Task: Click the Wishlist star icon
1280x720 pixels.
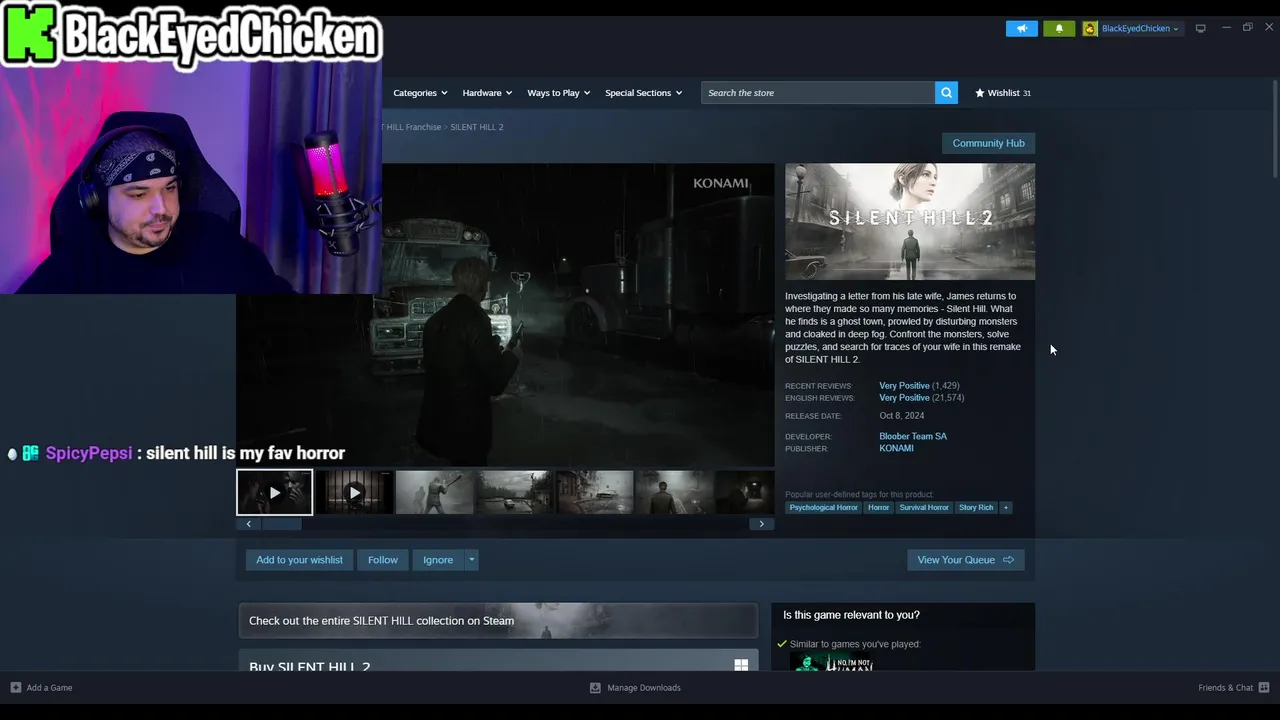Action: [980, 93]
